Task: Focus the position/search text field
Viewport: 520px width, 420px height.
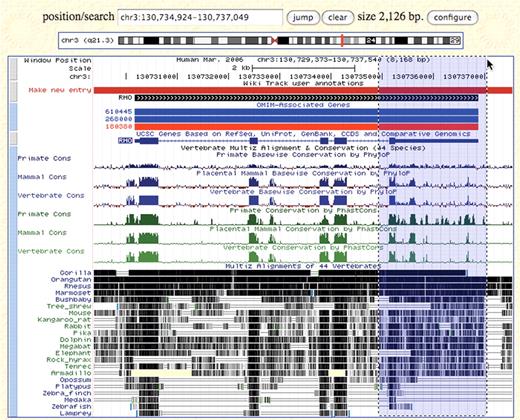Action: click(200, 17)
